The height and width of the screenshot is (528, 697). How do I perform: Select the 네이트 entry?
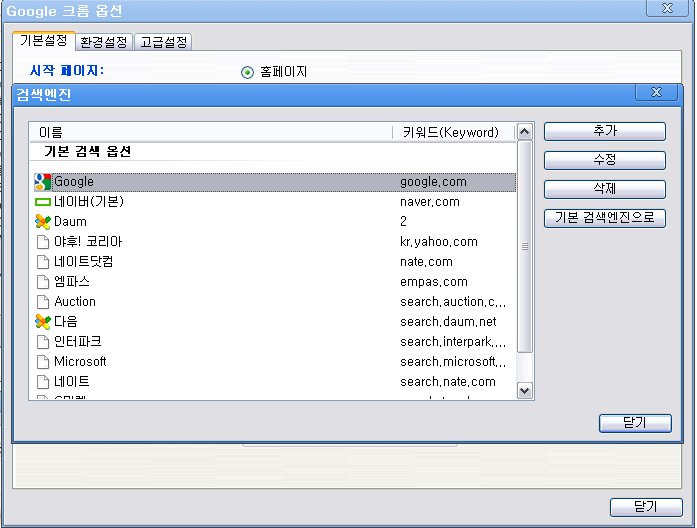pyautogui.click(x=72, y=382)
